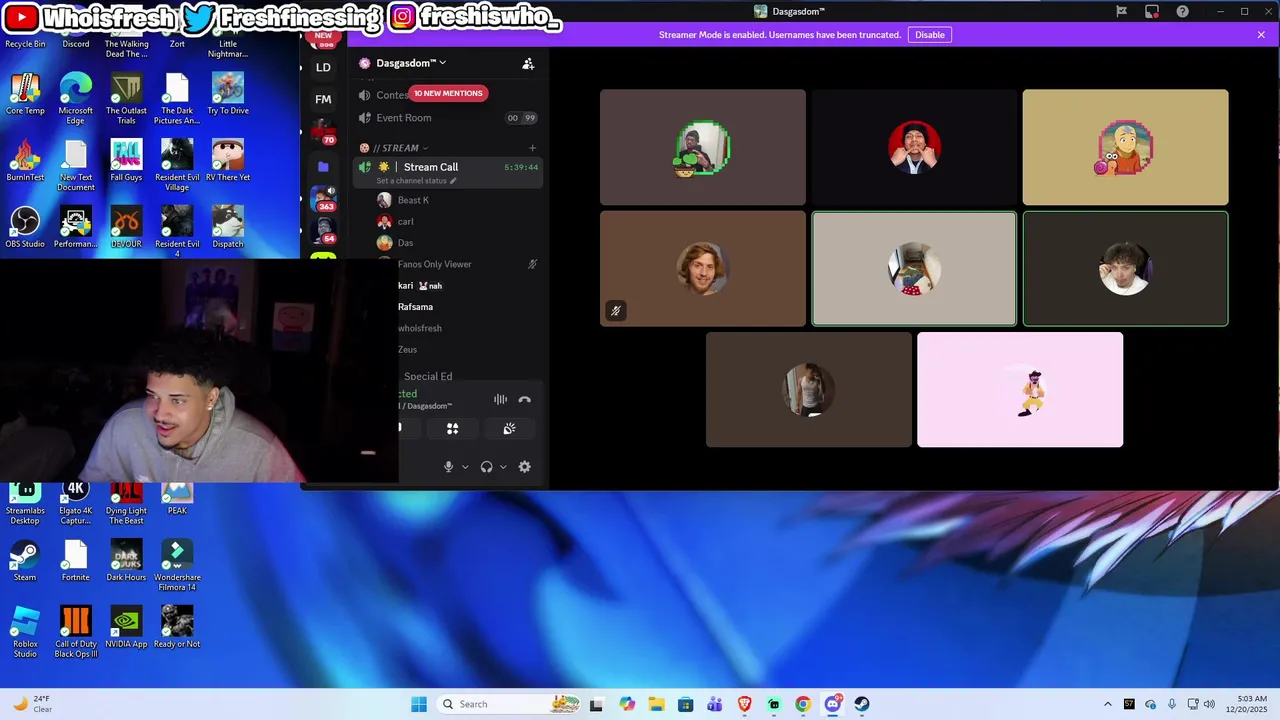This screenshot has height=720, width=1280.
Task: Open headphone output options chevron
Action: click(x=503, y=467)
